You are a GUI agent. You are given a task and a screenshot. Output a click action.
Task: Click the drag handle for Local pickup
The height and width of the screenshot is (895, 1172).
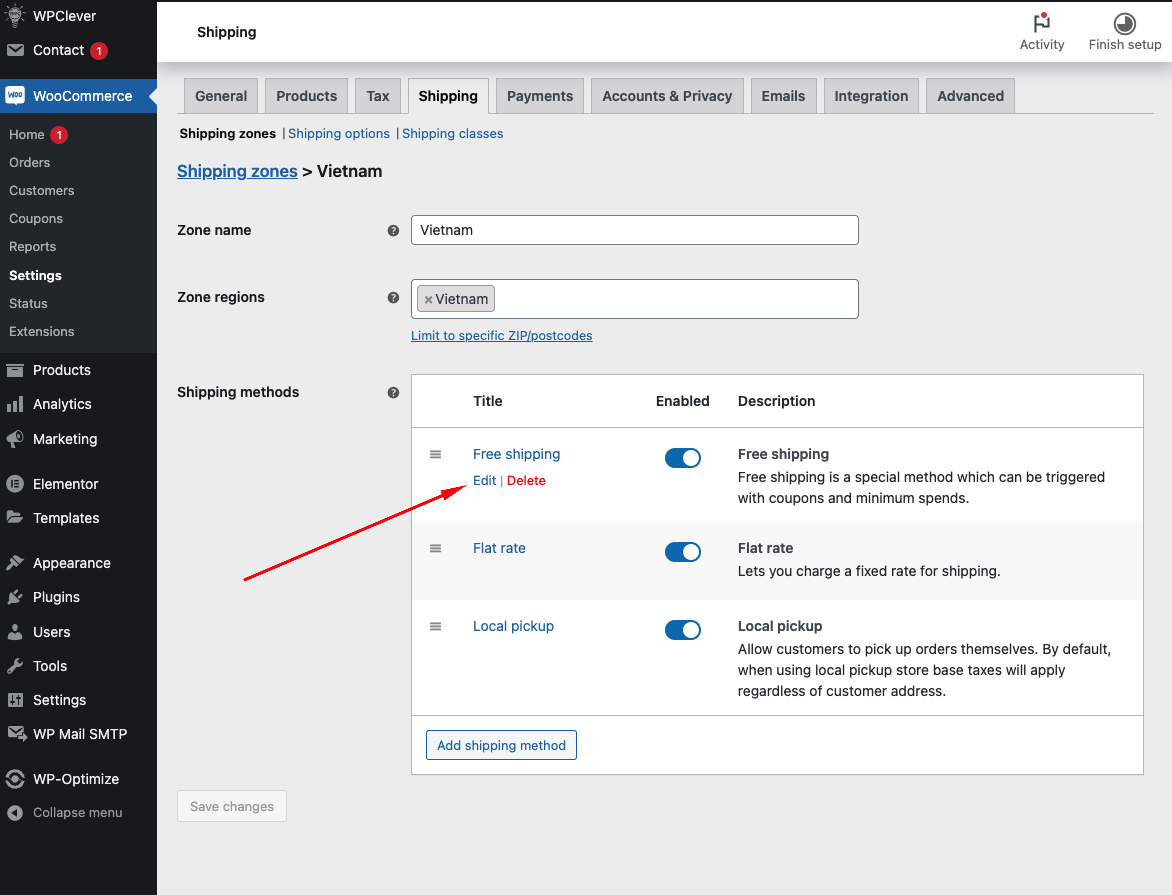pos(435,626)
